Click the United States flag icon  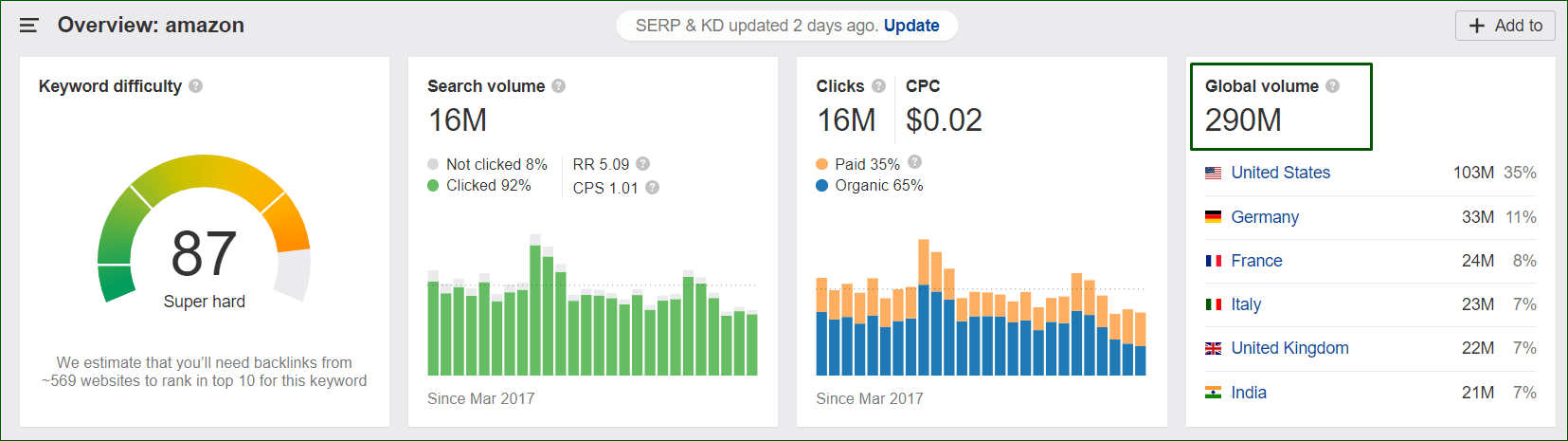[1213, 174]
